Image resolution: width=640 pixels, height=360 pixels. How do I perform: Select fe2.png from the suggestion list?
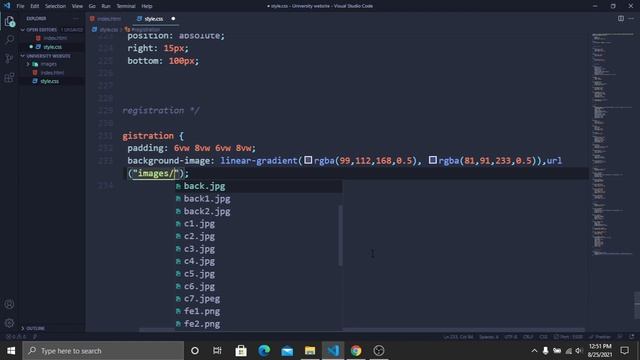coord(259,324)
